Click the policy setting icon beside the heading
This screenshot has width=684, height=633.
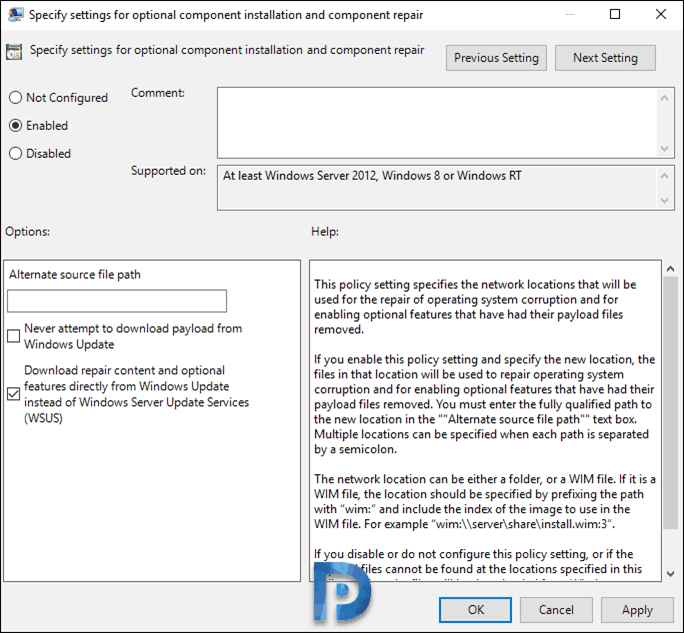(x=14, y=52)
